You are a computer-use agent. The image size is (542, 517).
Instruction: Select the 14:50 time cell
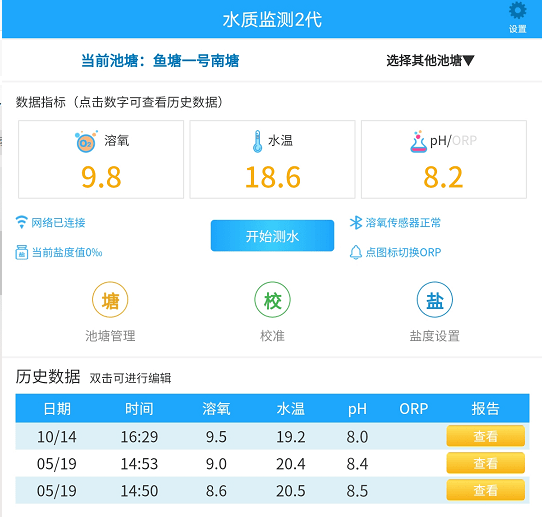[x=139, y=491]
